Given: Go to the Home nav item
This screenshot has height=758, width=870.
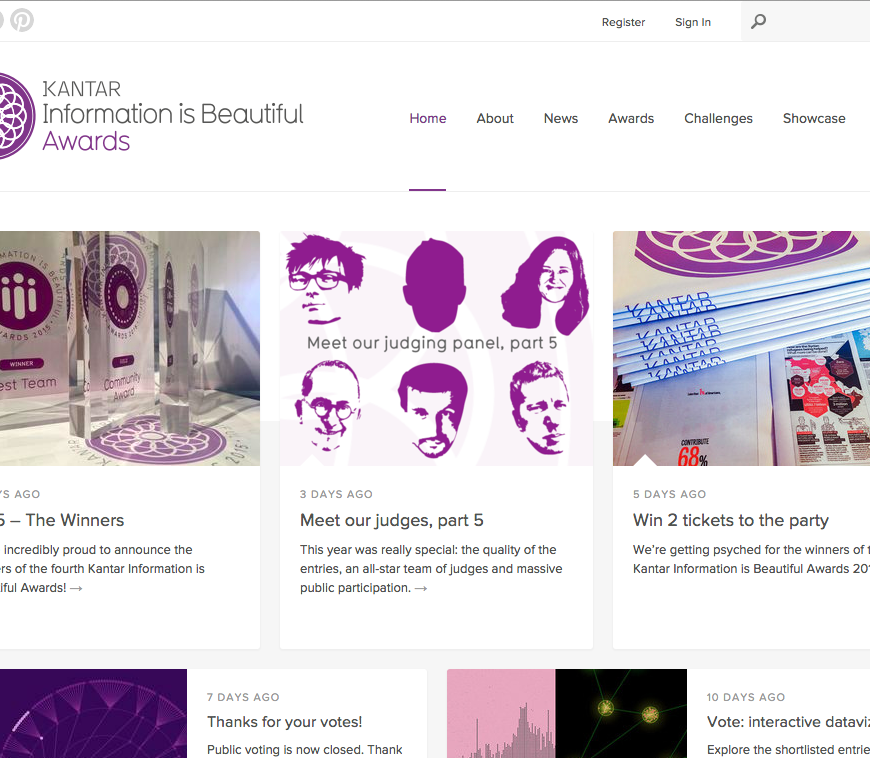Looking at the screenshot, I should [428, 118].
